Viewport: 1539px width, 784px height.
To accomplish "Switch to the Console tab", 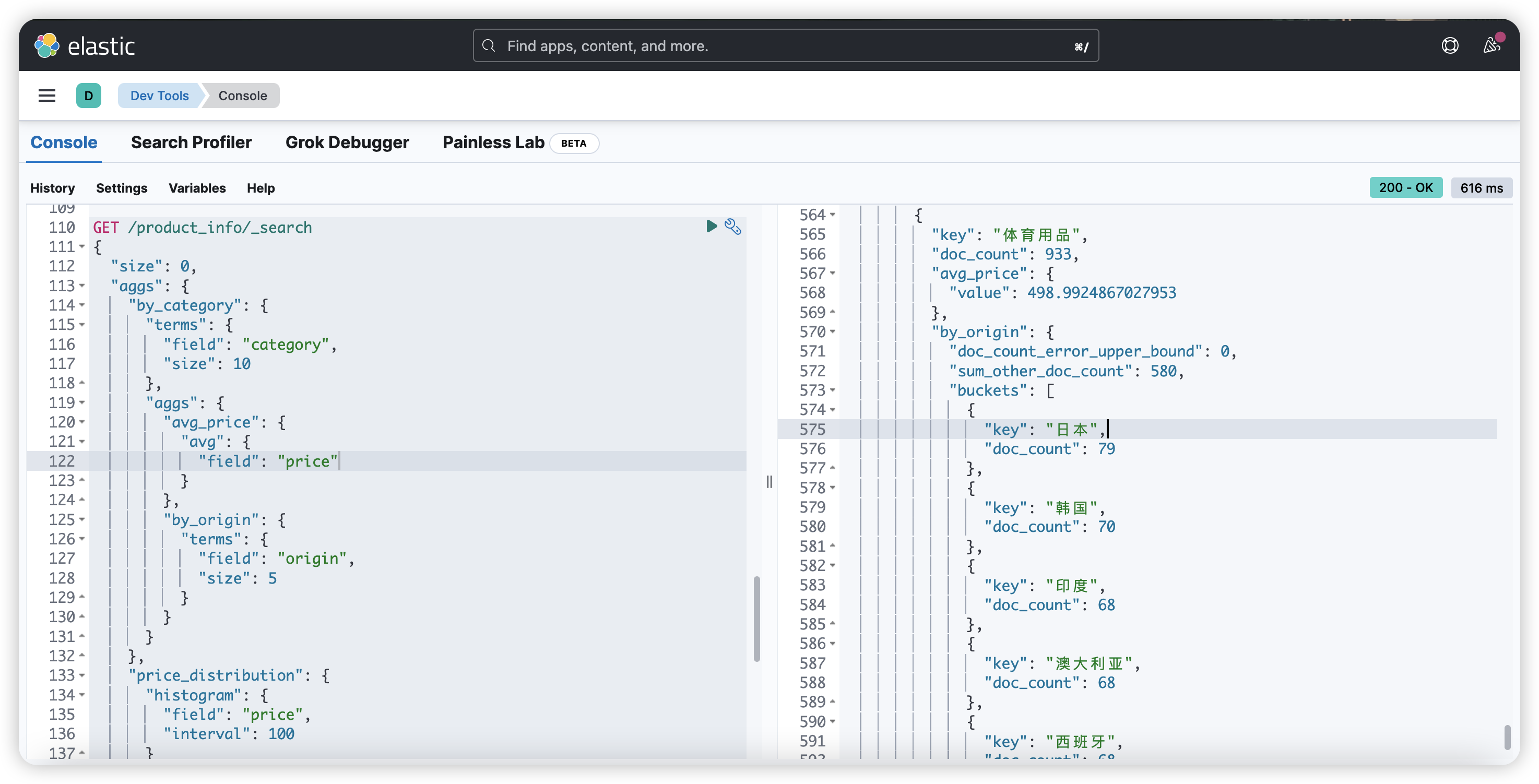I will pyautogui.click(x=64, y=142).
